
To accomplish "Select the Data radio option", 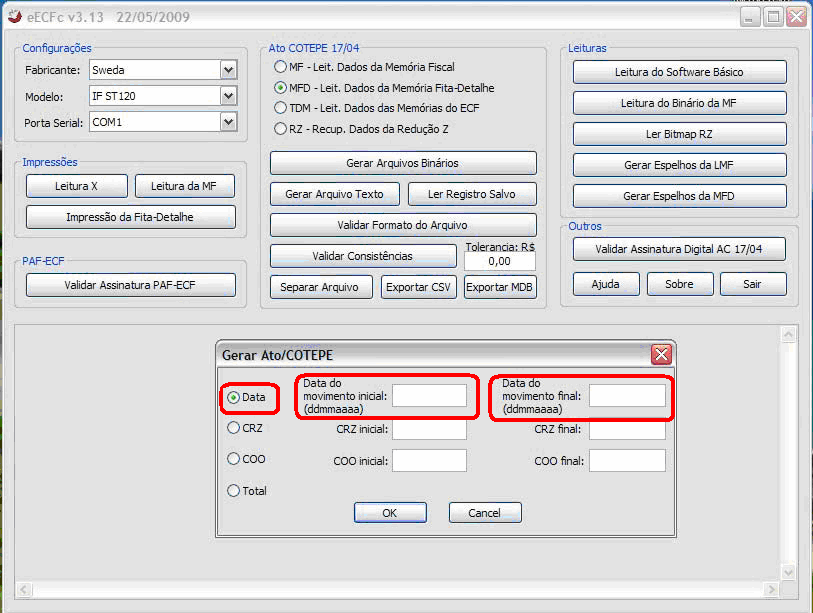I will pyautogui.click(x=234, y=397).
